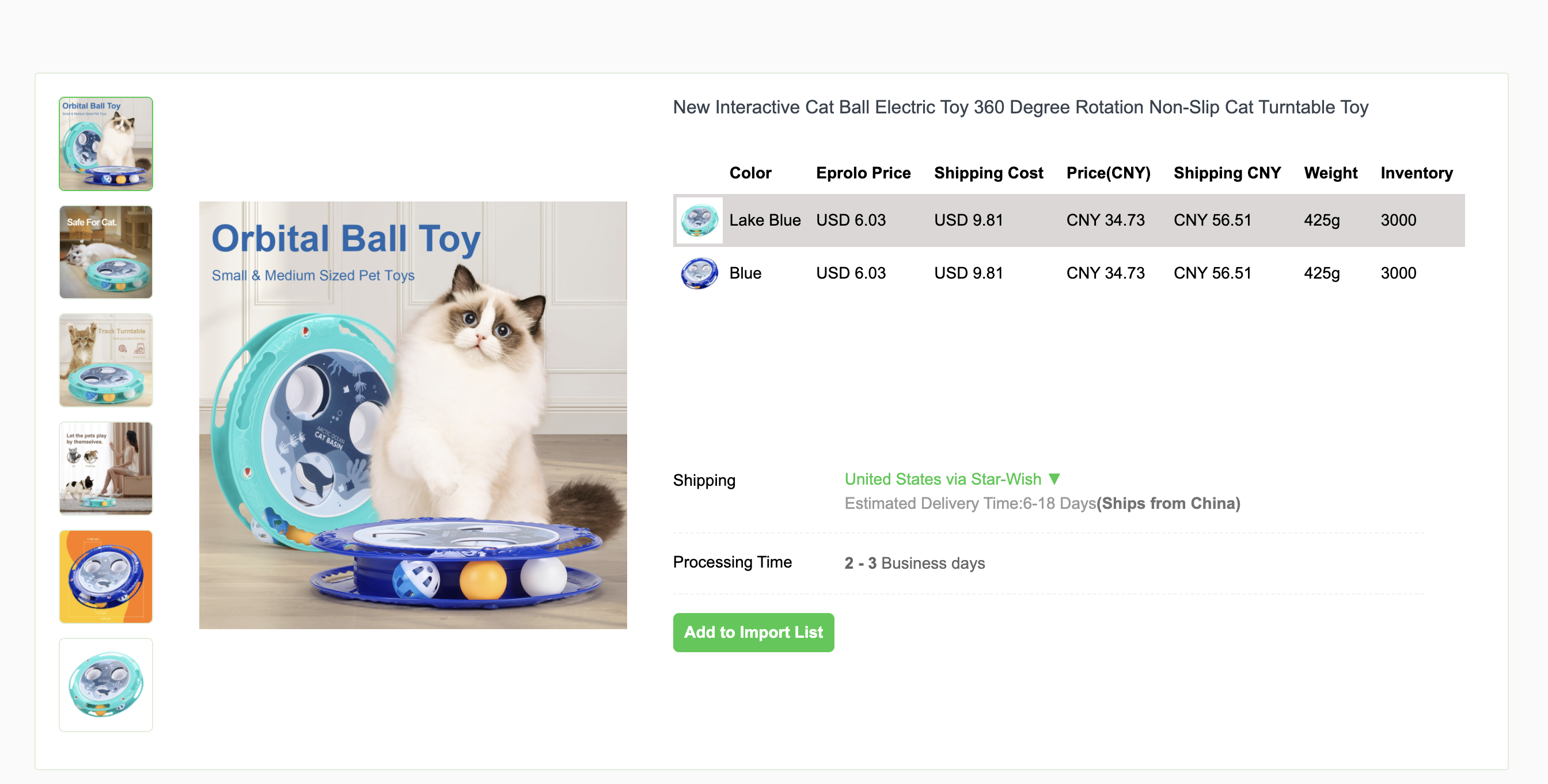Click the Eprolo Price column header
1548x784 pixels.
click(x=863, y=173)
